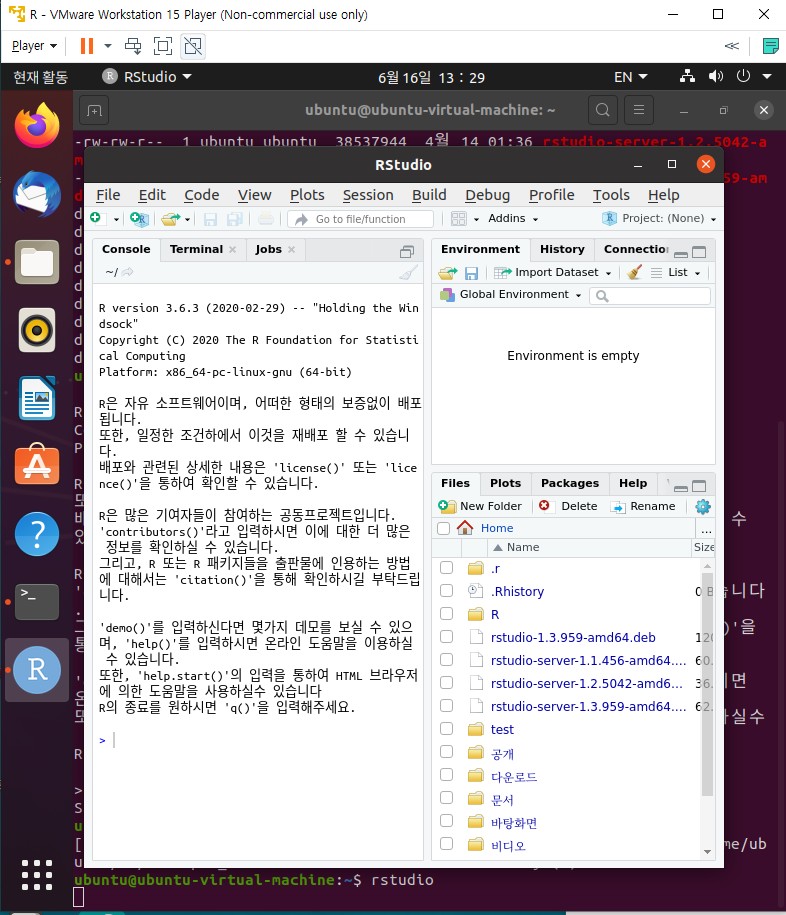
Task: Click the New Folder button
Action: click(480, 507)
